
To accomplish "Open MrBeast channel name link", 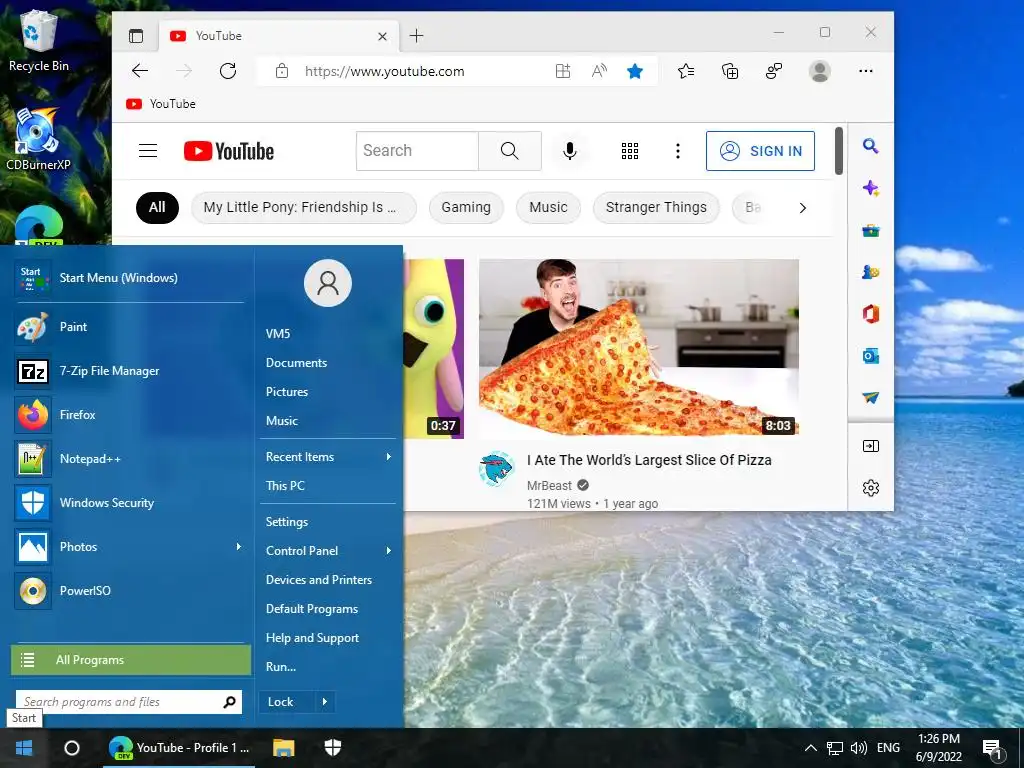I will (x=549, y=485).
